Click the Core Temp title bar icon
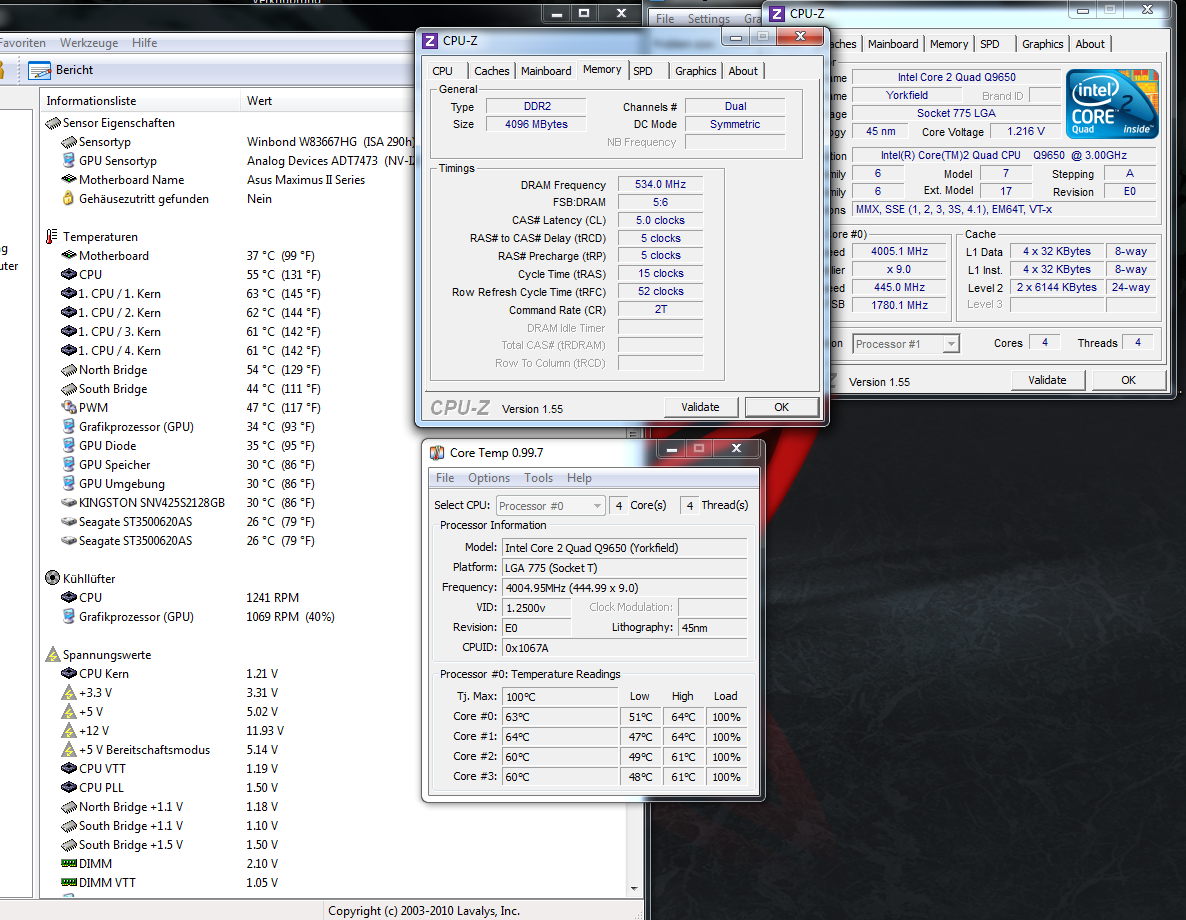Viewport: 1186px width, 920px height. [x=437, y=453]
